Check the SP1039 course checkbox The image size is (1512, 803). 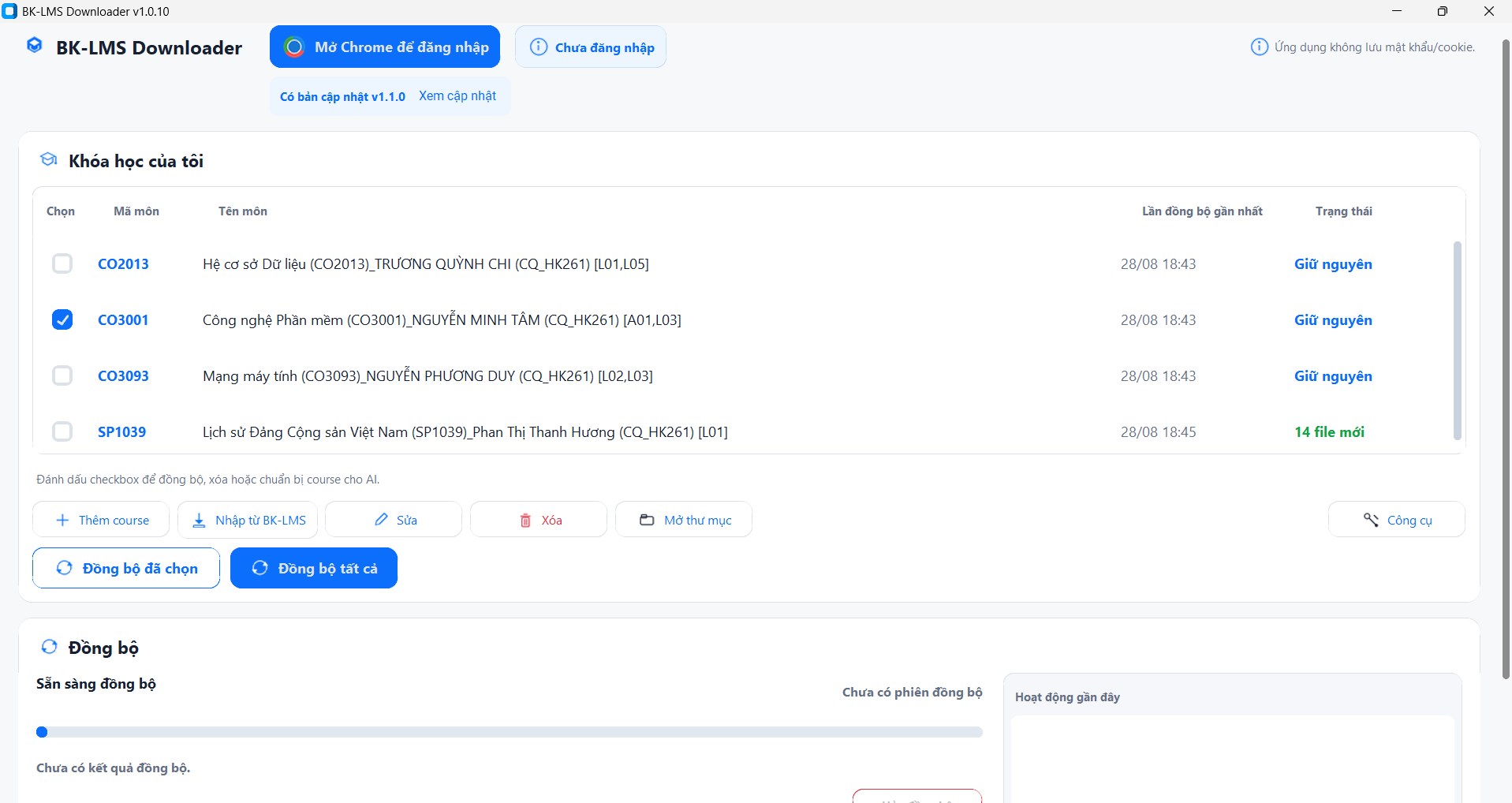62,431
